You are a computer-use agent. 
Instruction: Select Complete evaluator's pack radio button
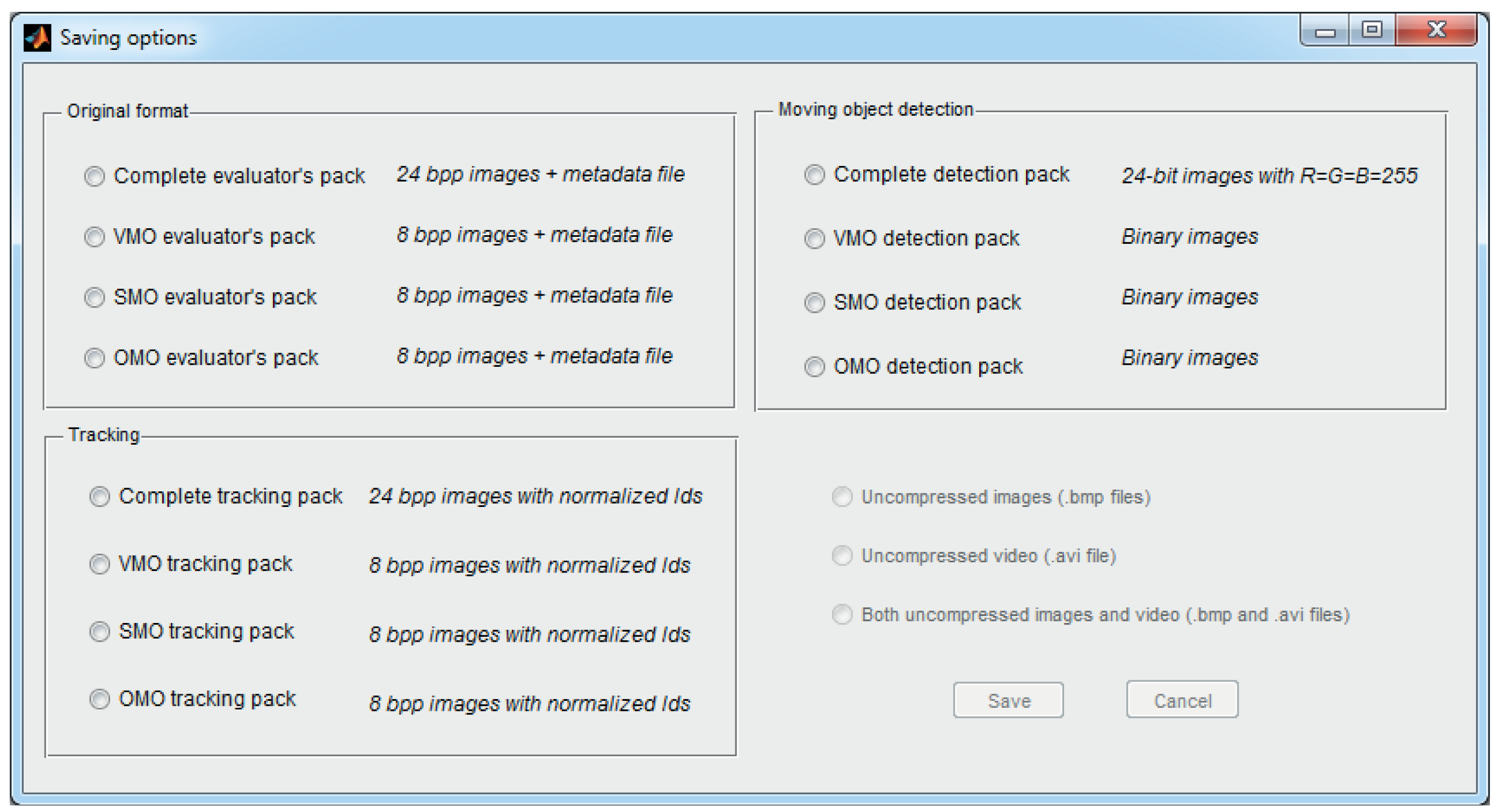pyautogui.click(x=94, y=176)
